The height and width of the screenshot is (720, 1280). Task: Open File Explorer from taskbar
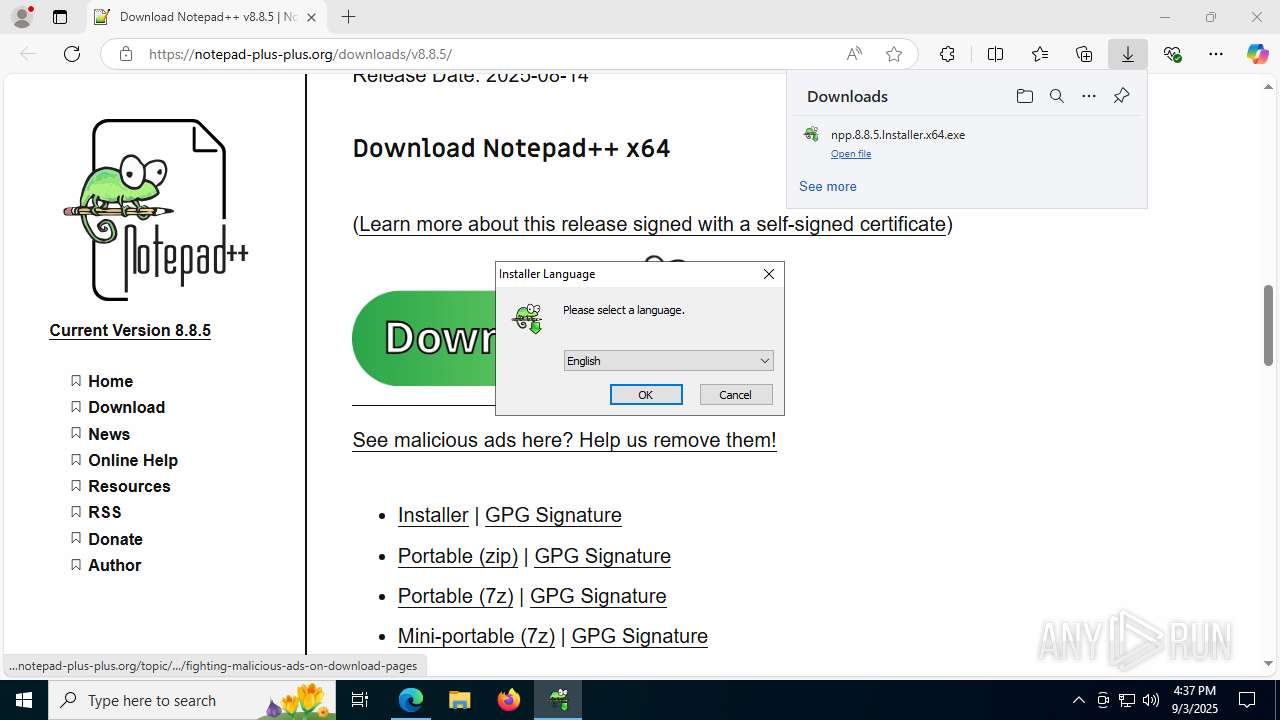tap(459, 700)
